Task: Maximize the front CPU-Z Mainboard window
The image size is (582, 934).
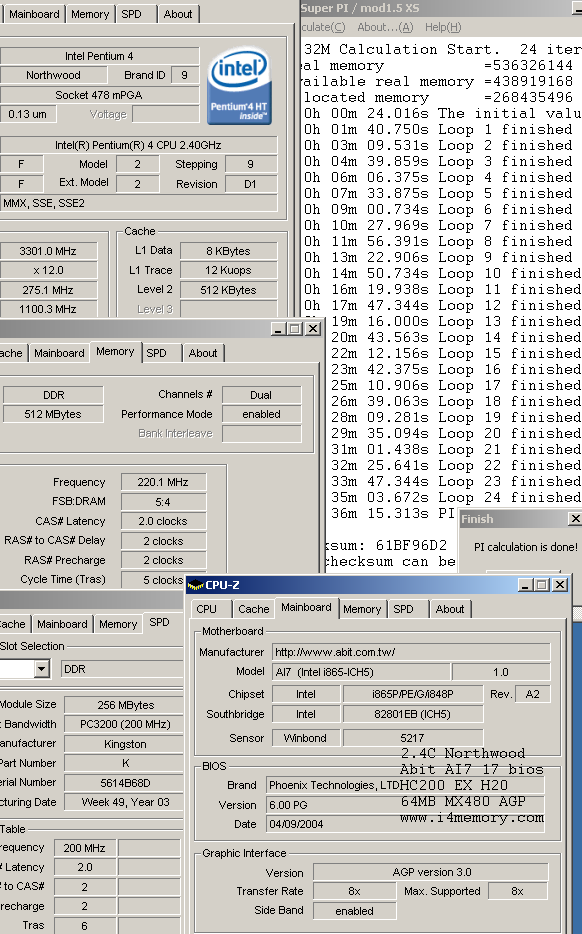Action: pos(541,585)
